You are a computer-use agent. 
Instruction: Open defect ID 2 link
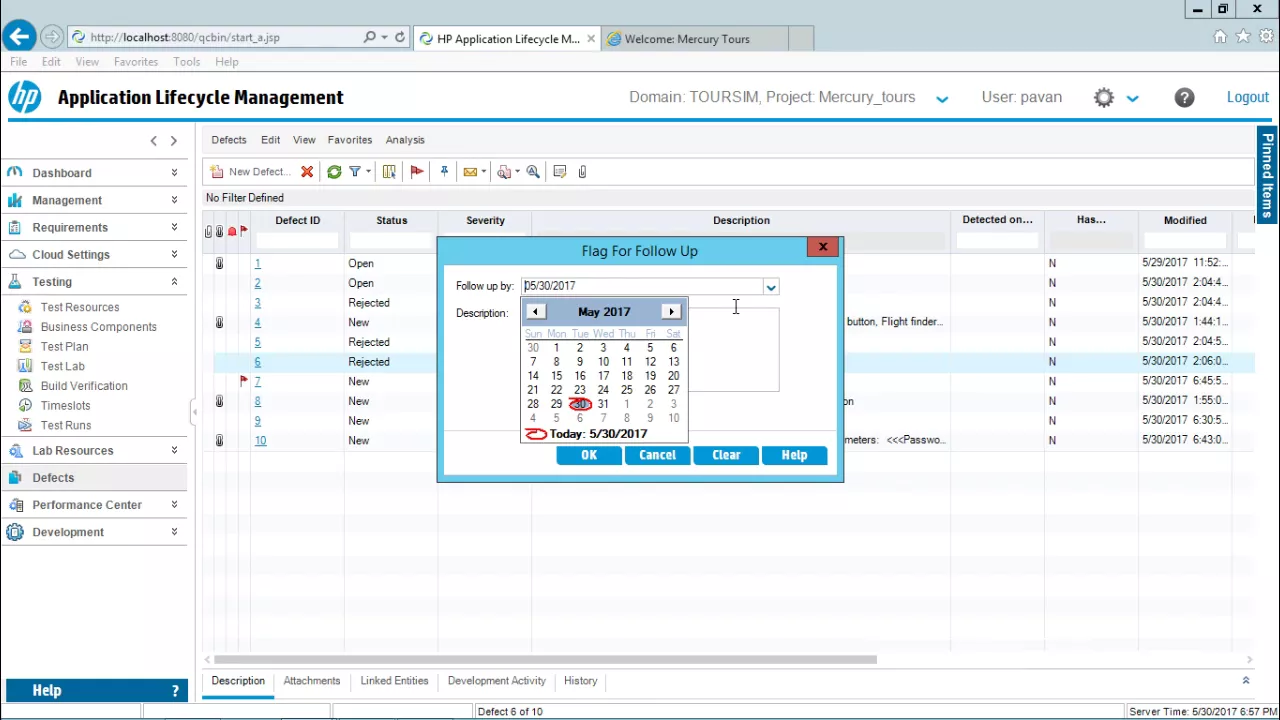[x=257, y=283]
